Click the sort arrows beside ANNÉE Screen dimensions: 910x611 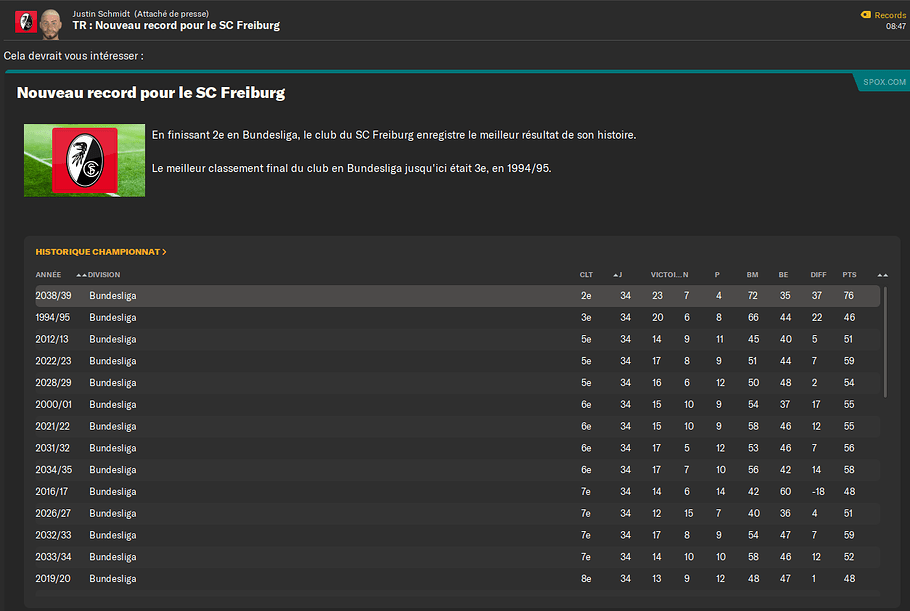coord(80,275)
